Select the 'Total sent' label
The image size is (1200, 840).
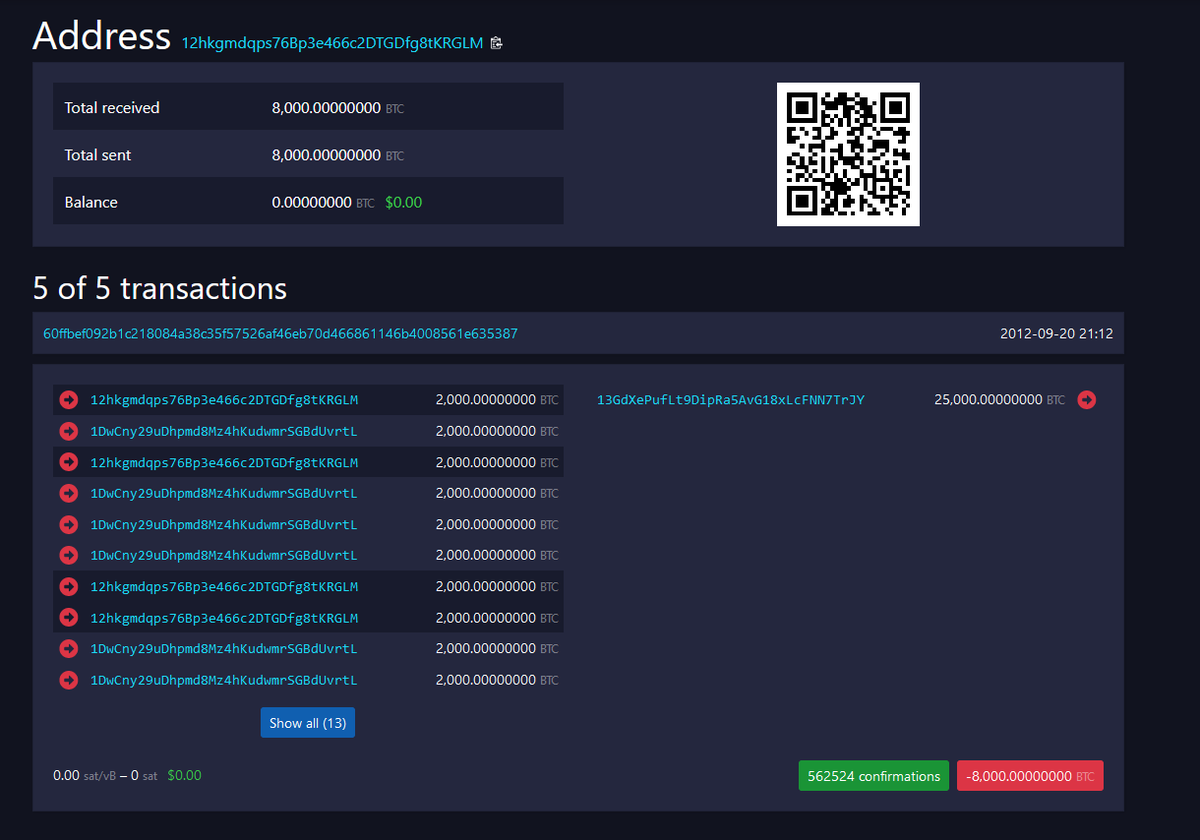click(x=98, y=155)
